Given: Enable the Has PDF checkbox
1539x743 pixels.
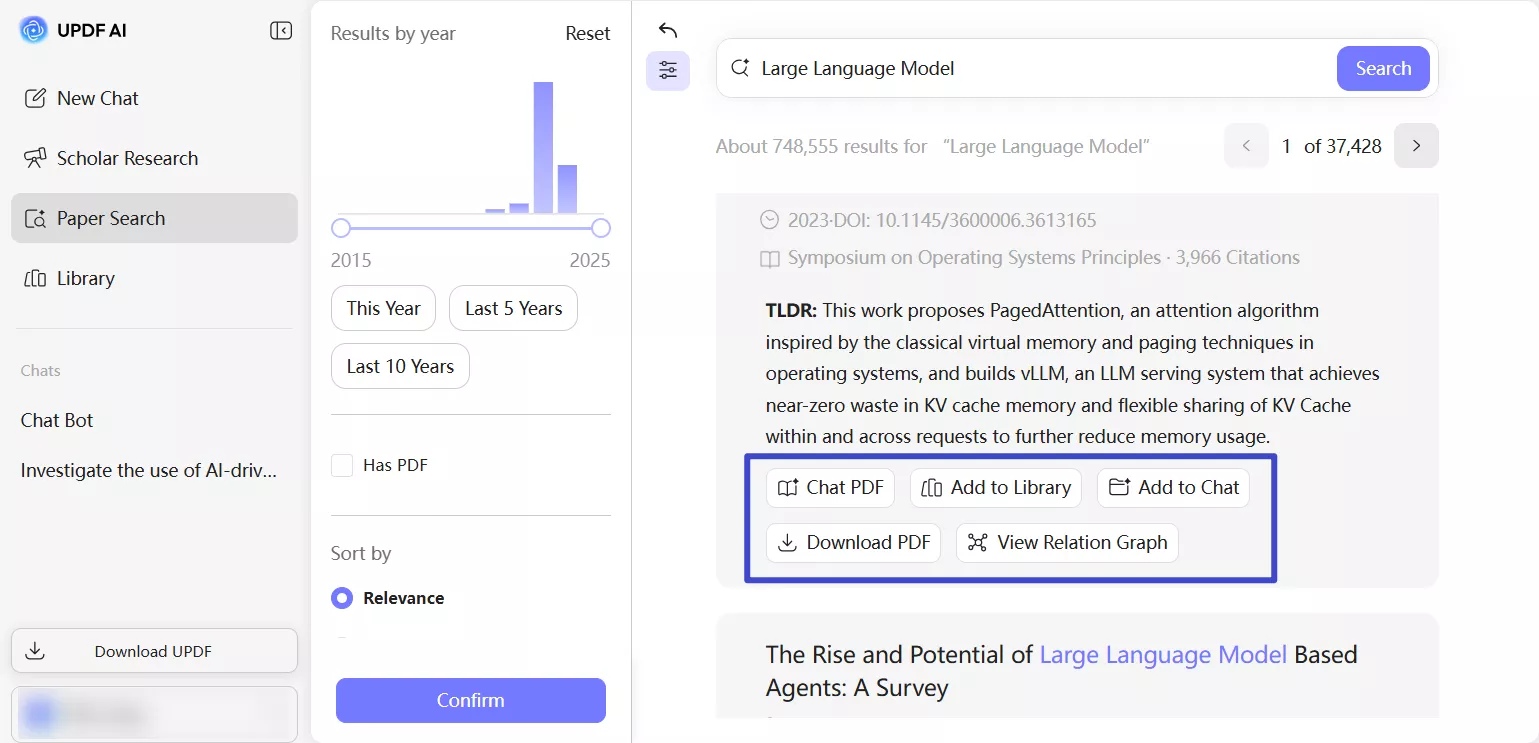Looking at the screenshot, I should point(342,465).
